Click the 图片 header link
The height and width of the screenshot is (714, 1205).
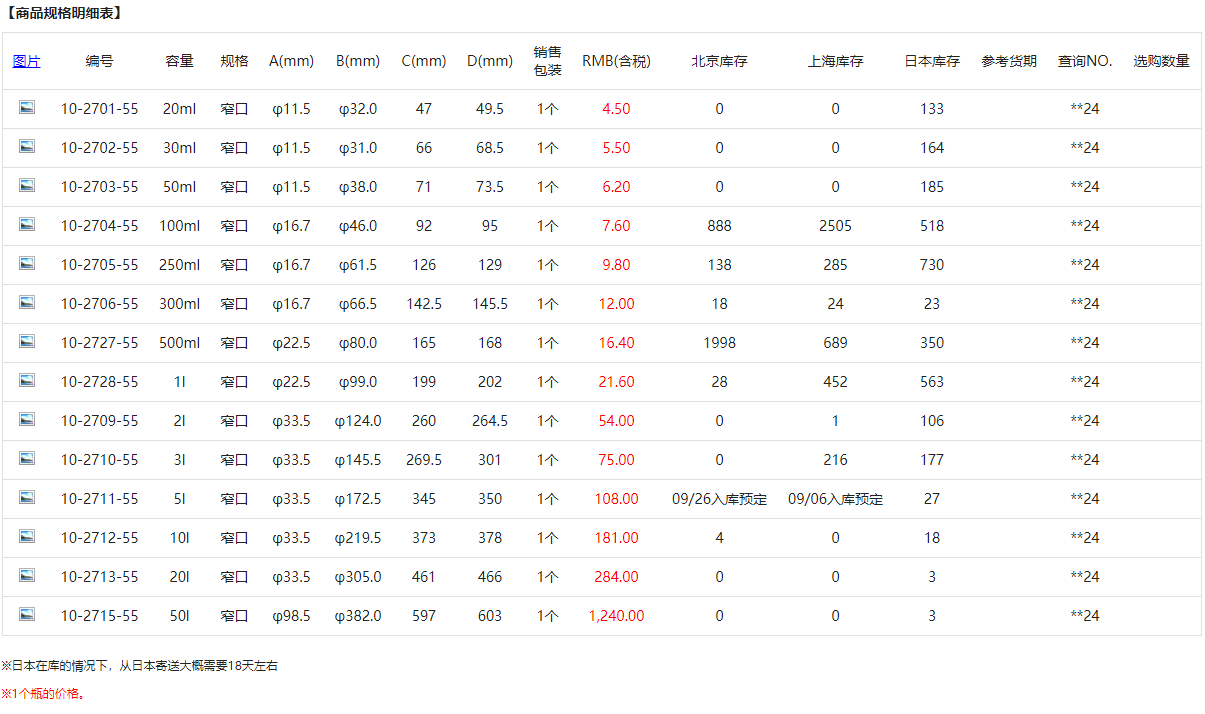click(27, 61)
